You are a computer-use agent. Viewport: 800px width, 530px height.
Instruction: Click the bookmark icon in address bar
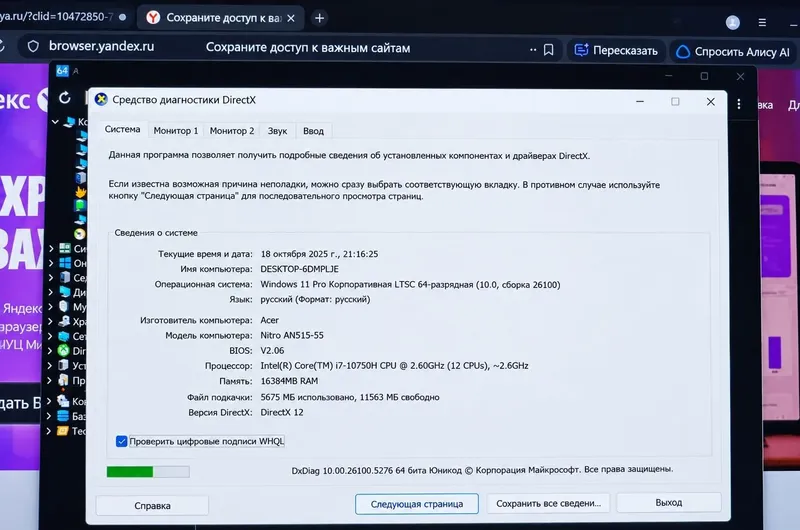click(x=548, y=49)
